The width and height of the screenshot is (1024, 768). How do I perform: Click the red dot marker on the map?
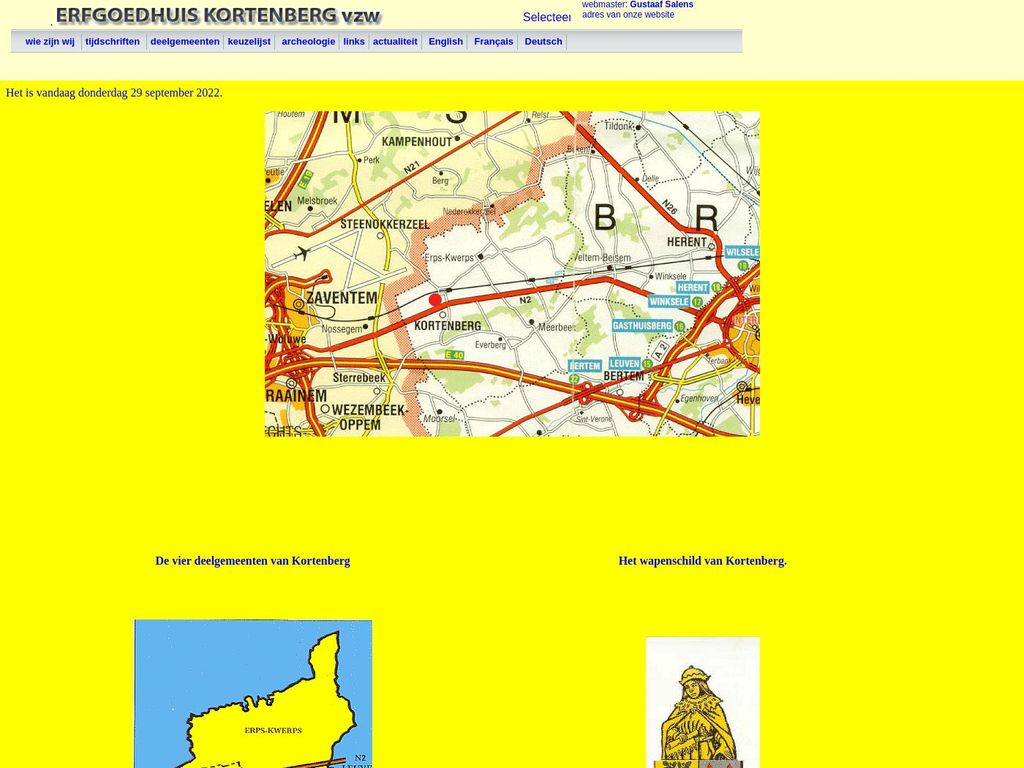[435, 300]
